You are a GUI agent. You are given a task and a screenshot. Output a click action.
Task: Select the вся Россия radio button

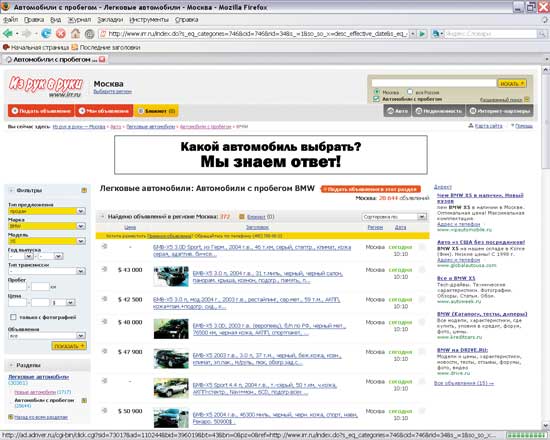[410, 92]
